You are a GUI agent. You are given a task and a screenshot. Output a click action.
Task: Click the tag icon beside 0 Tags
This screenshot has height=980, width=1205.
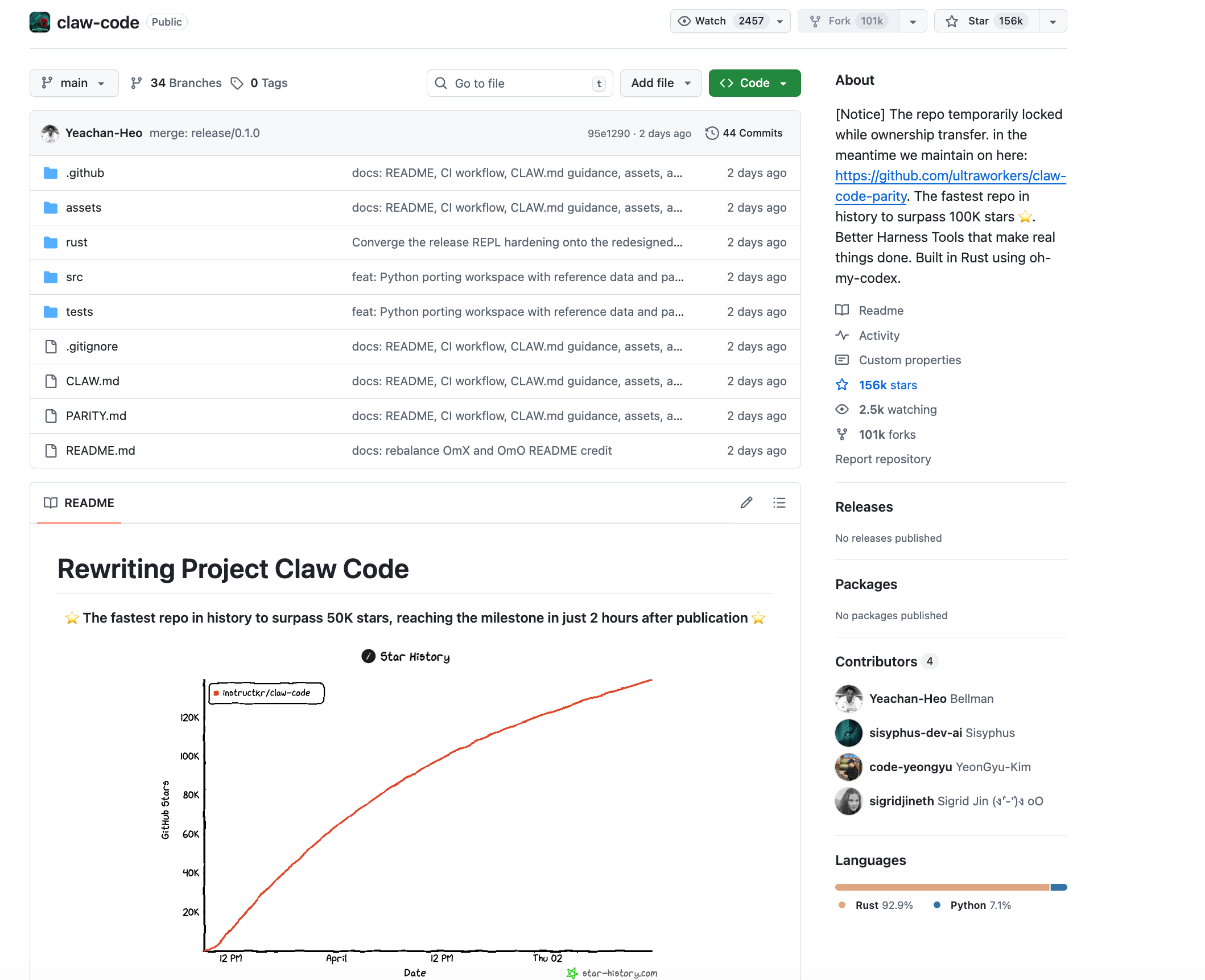(237, 83)
